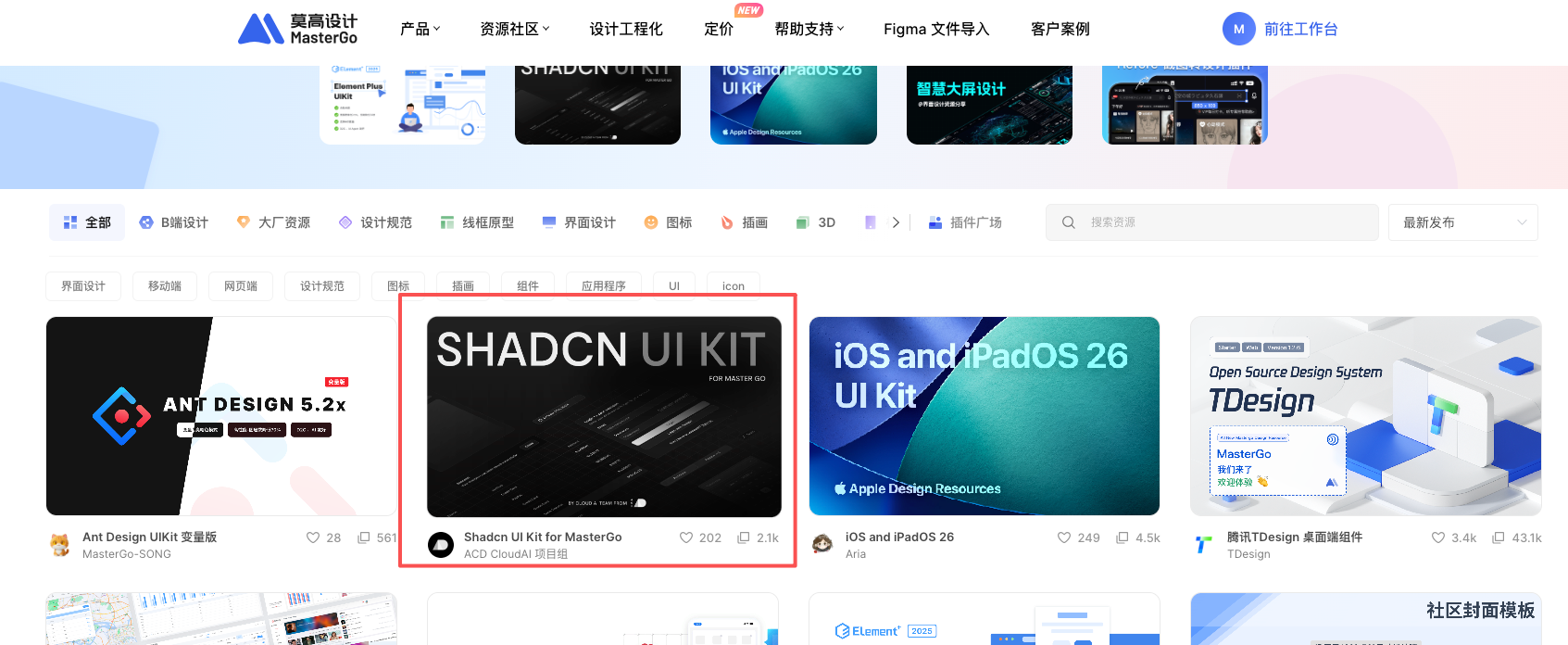Filter by the 应用程序 tag
Screen dimensions: 1568x645
tap(604, 286)
